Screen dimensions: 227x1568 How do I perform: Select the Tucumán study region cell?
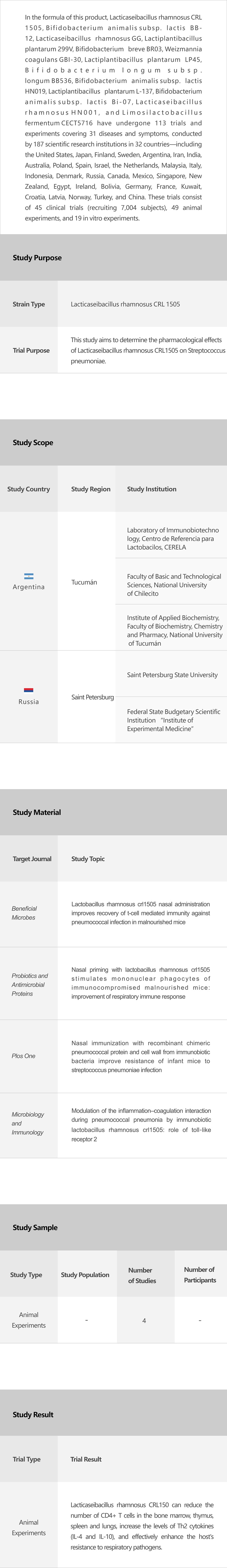coord(84,582)
